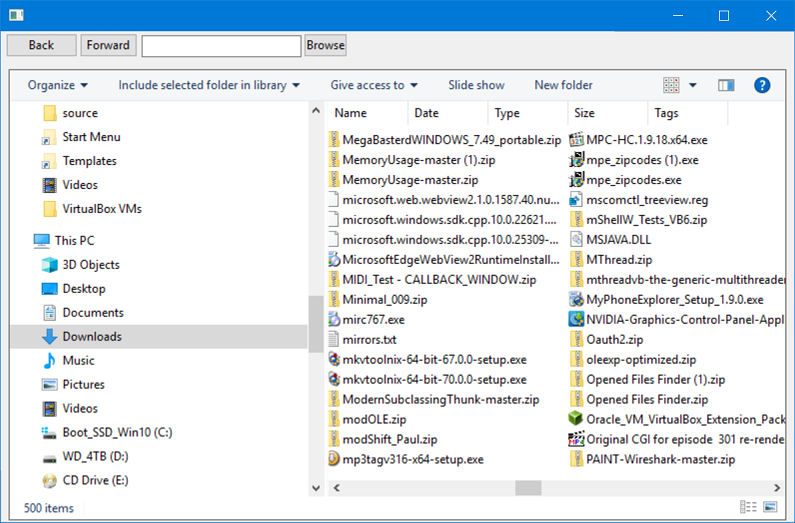
Task: Select mkvtoolnix-64-bit-67.0.0-setup.exe icon
Action: coord(334,359)
